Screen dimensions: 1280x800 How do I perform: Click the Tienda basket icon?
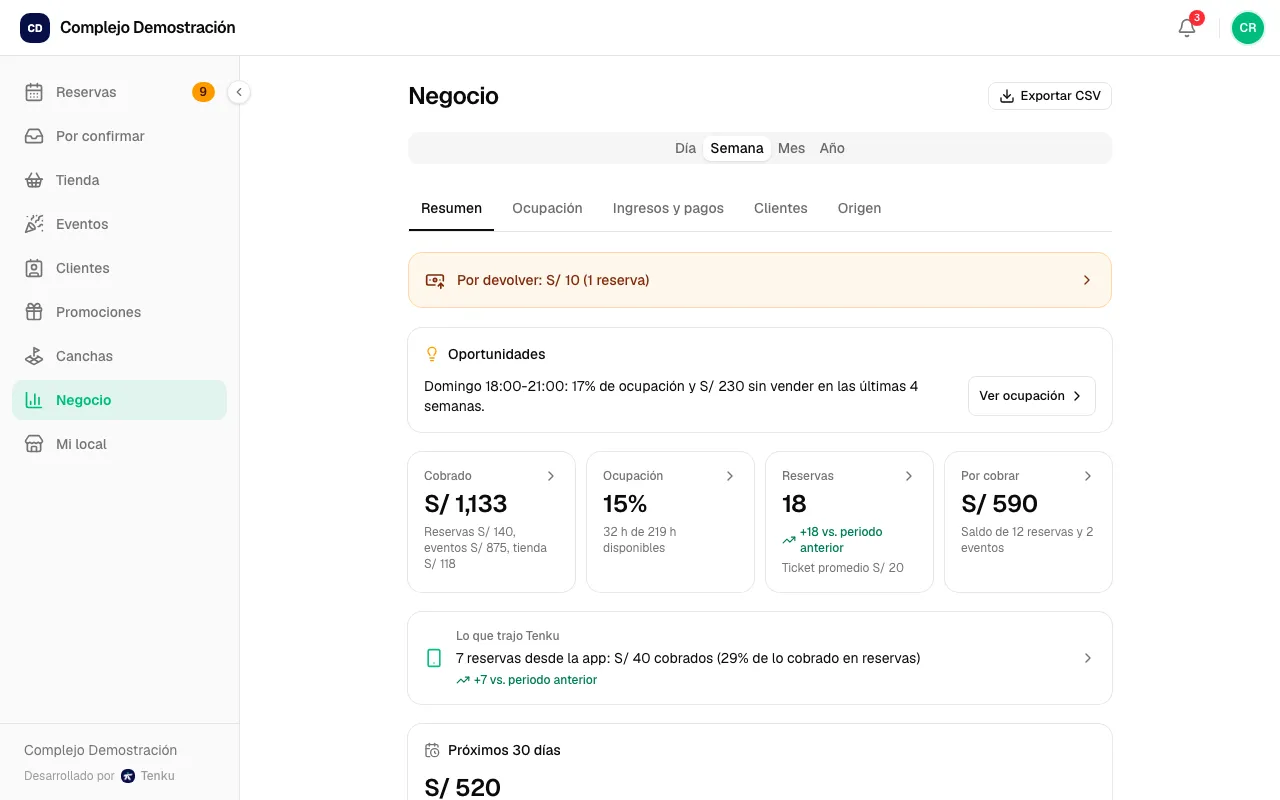tap(34, 180)
